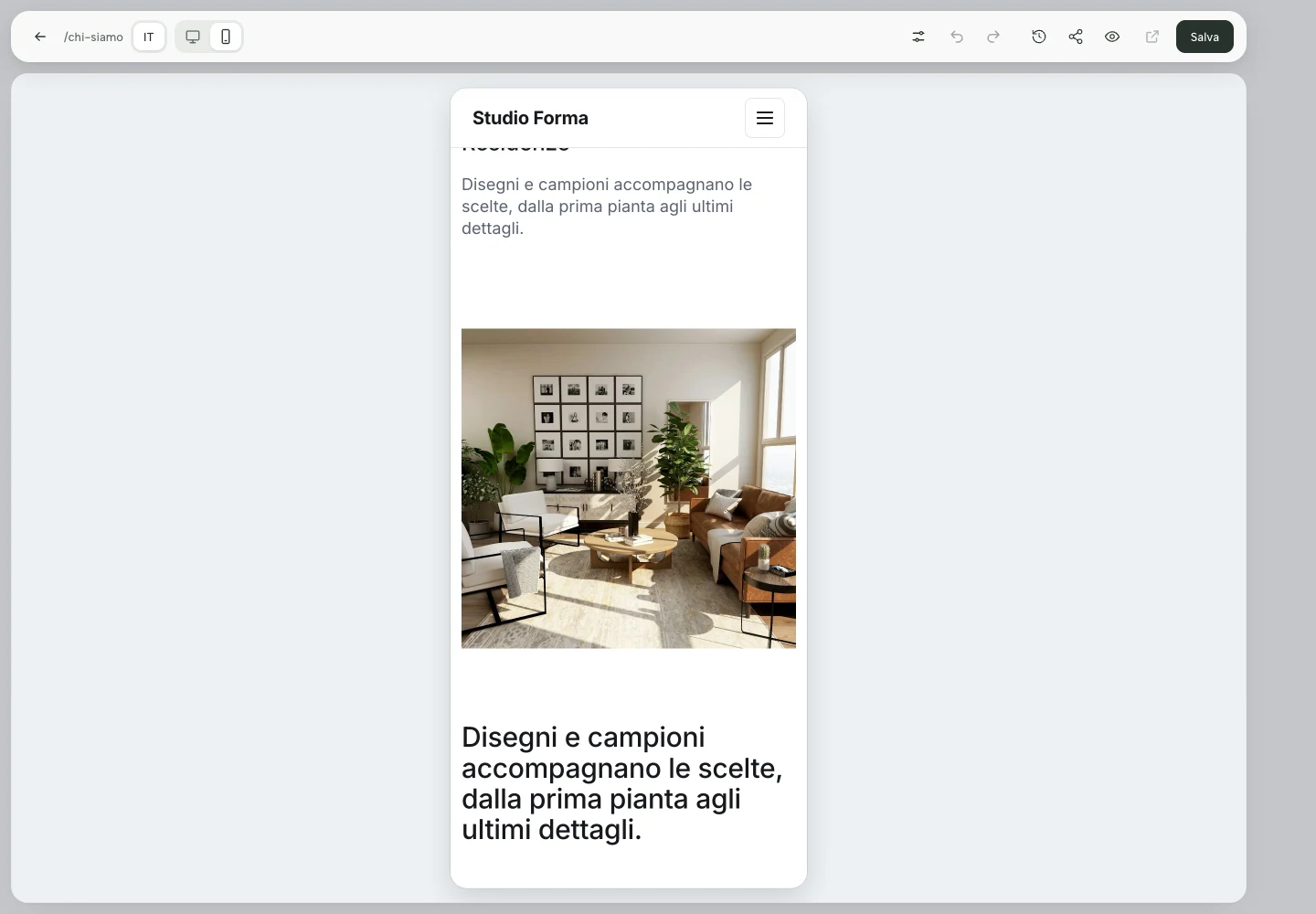Switch to the desktop viewport

[x=193, y=37]
